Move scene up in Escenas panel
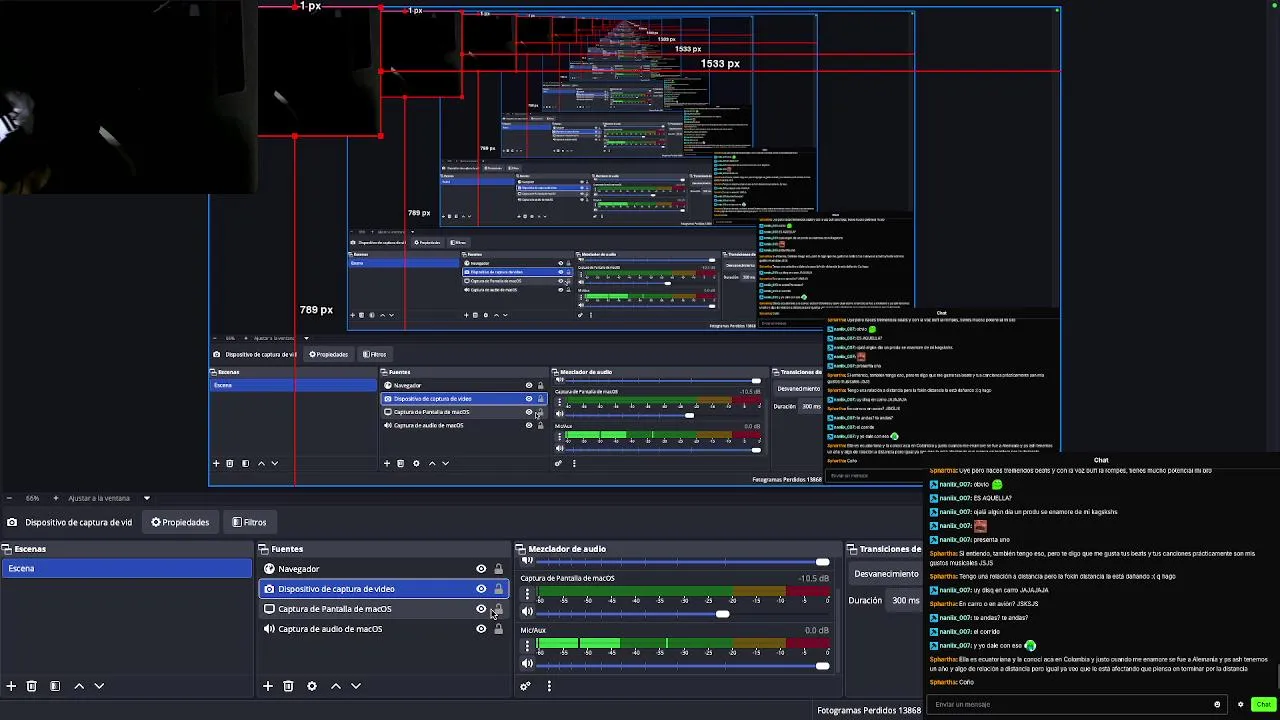 click(79, 686)
